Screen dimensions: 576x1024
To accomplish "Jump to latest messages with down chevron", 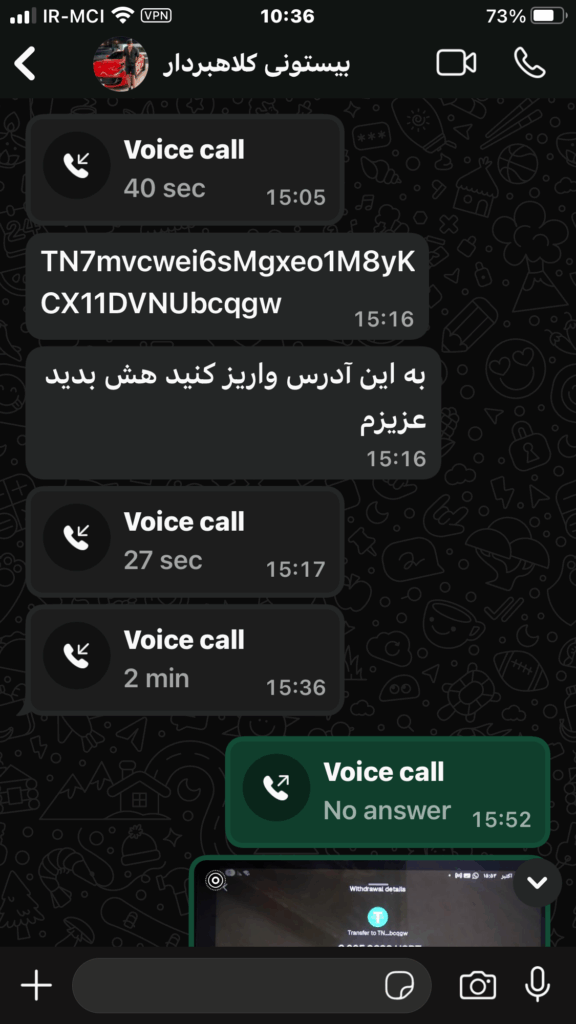I will point(537,882).
